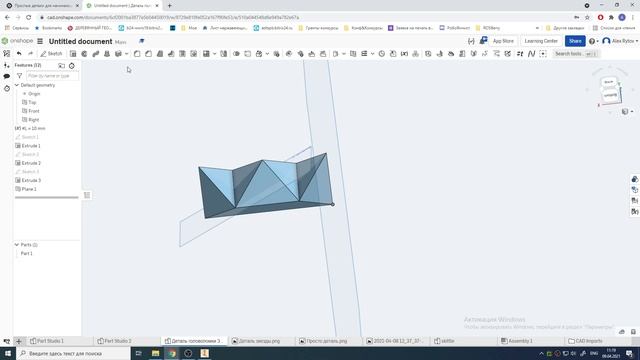Expand the thicken tool dropdown arrow
Image resolution: width=640 pixels, height=360 pixels.
point(127,54)
